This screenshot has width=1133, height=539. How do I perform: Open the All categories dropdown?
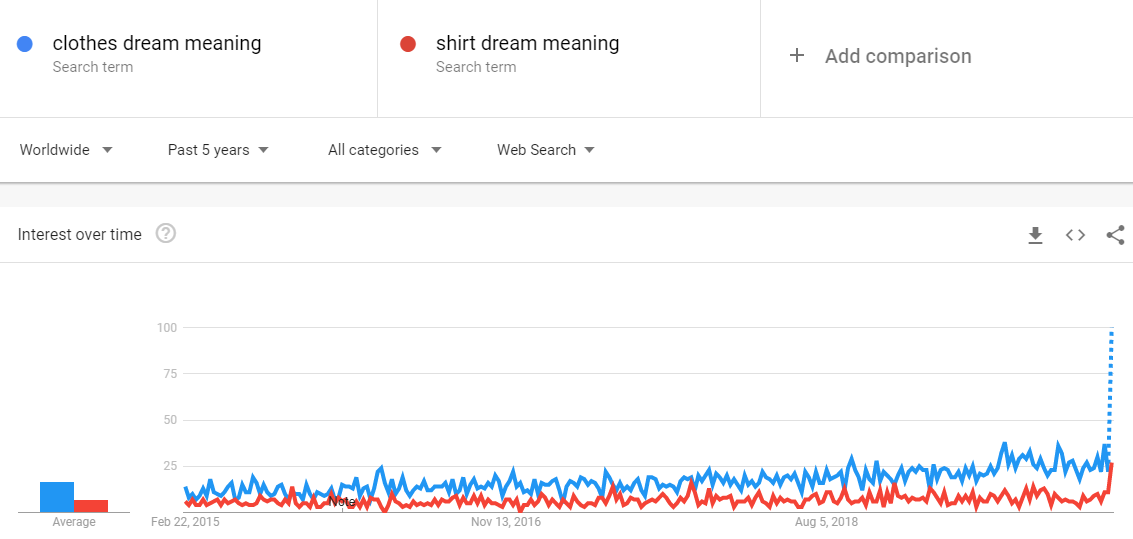[384, 150]
